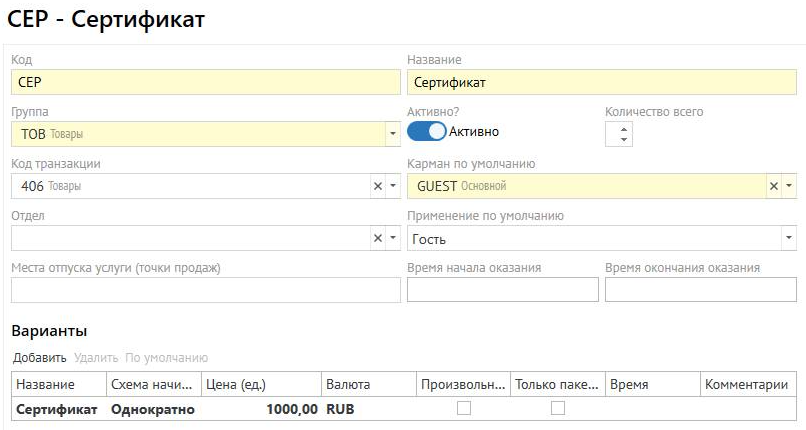Image resolution: width=806 pixels, height=430 pixels.
Task: Focus the Код input field
Action: [x=205, y=82]
